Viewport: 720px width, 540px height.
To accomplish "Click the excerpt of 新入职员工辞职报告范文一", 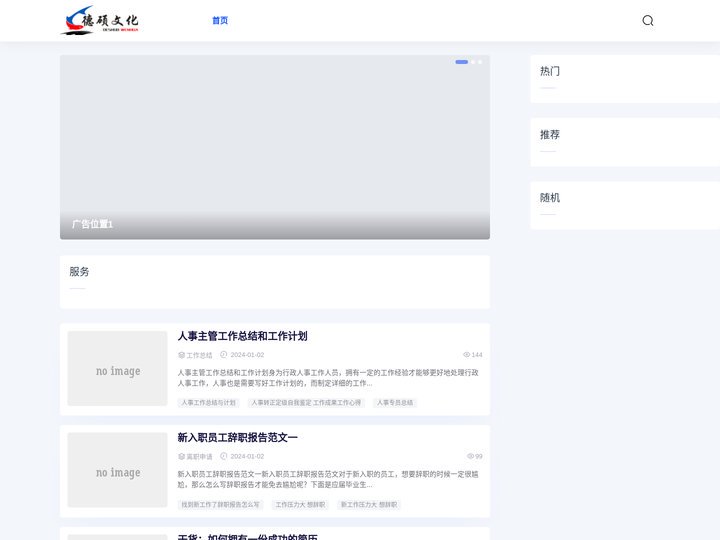I will [328, 479].
